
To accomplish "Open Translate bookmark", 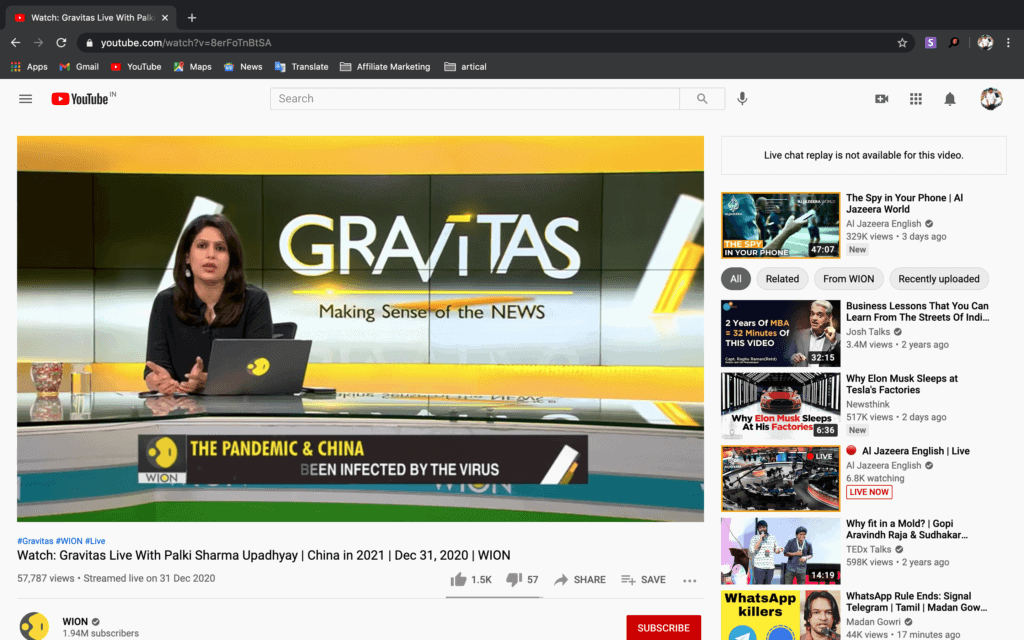I will click(302, 67).
